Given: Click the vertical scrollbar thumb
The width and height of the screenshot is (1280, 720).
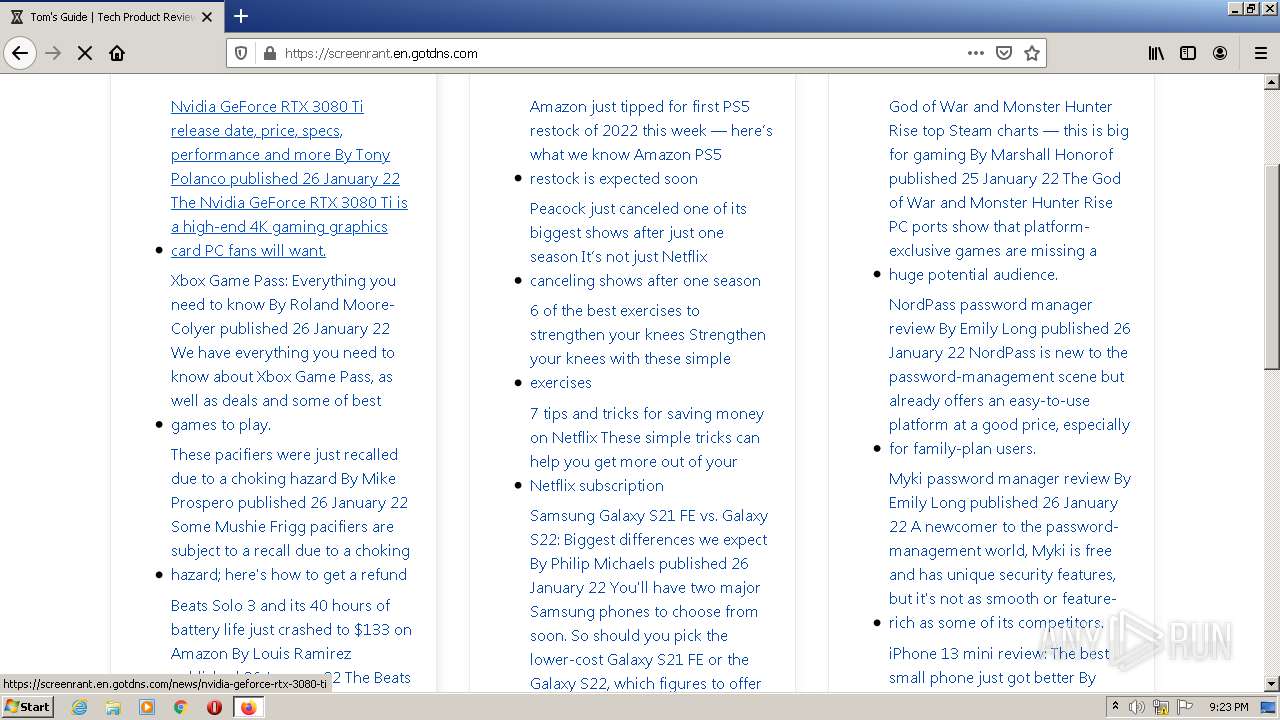Looking at the screenshot, I should (1272, 266).
